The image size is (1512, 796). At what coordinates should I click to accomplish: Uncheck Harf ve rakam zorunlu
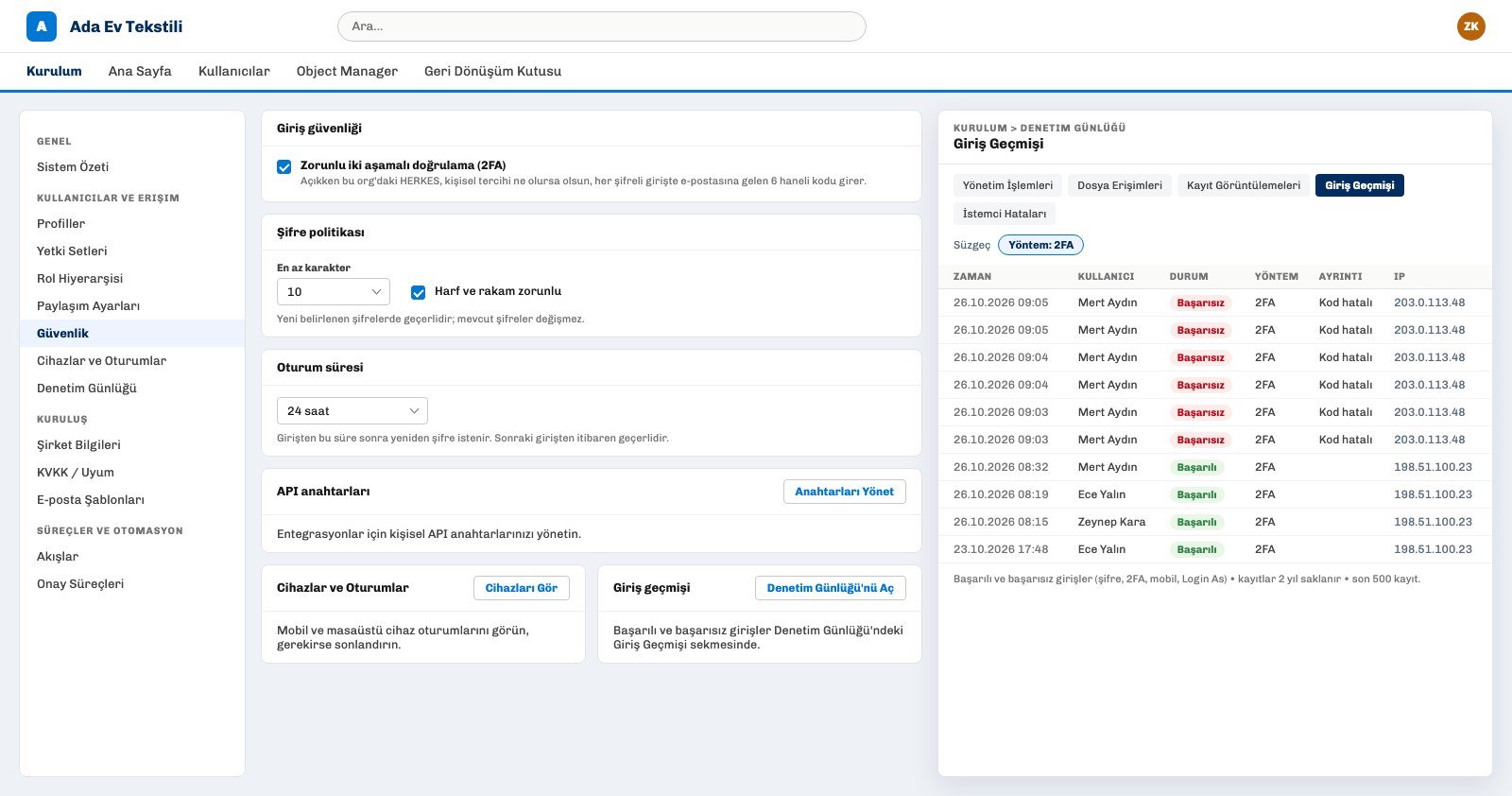[x=418, y=292]
